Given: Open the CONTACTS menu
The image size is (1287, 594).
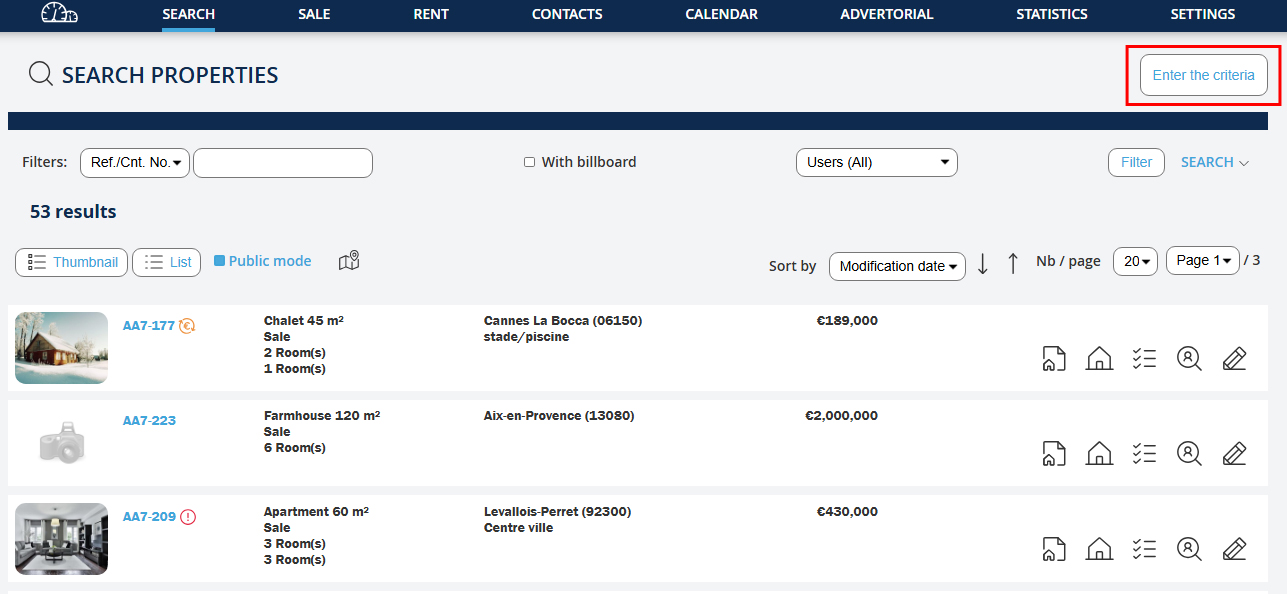Looking at the screenshot, I should tap(567, 14).
